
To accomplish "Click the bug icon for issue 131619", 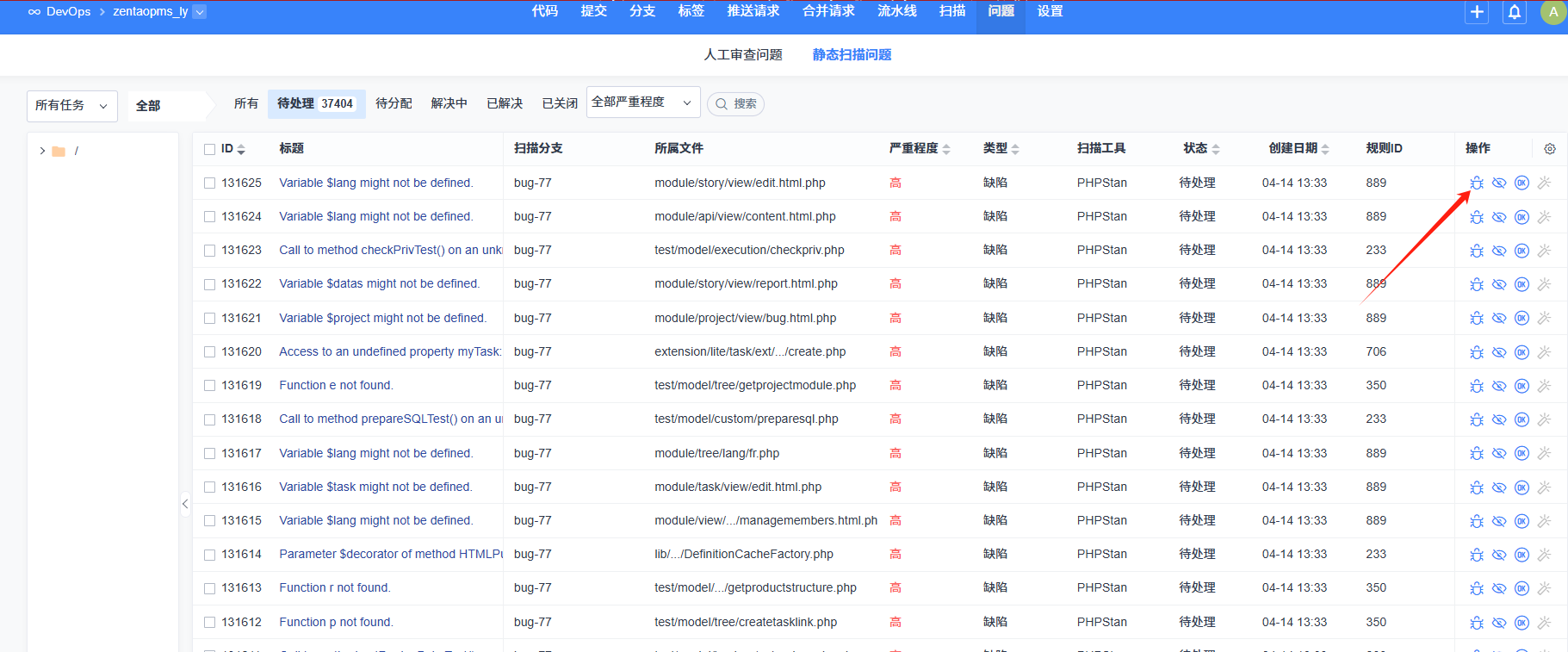I will [x=1476, y=386].
